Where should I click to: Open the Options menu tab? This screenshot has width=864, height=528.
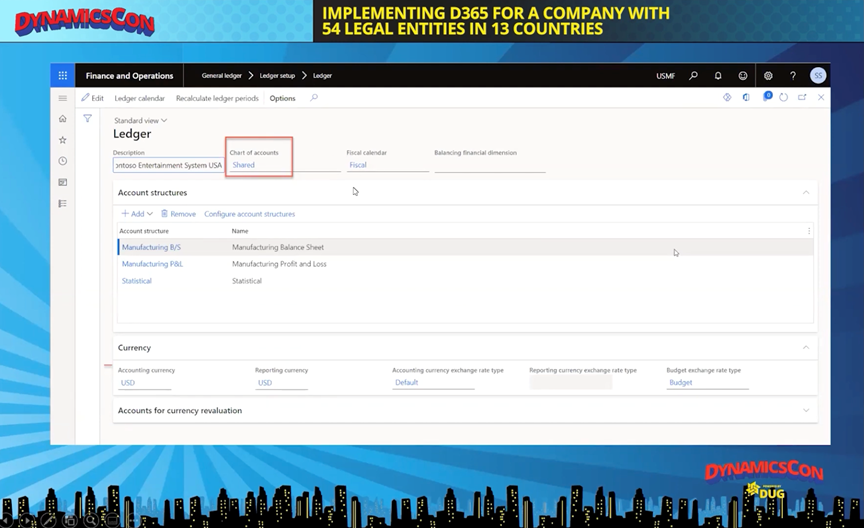282,98
